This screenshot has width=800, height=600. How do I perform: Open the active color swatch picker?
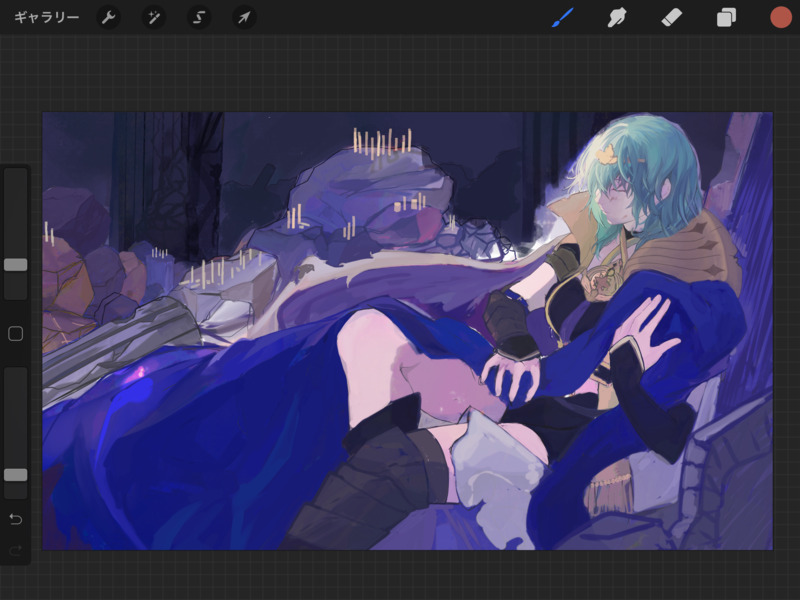pyautogui.click(x=781, y=17)
